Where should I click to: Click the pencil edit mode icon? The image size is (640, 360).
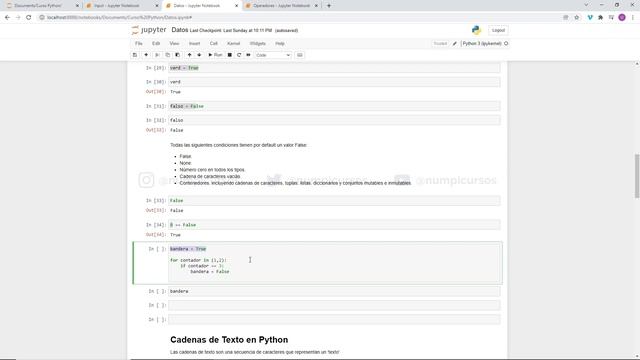coord(454,43)
